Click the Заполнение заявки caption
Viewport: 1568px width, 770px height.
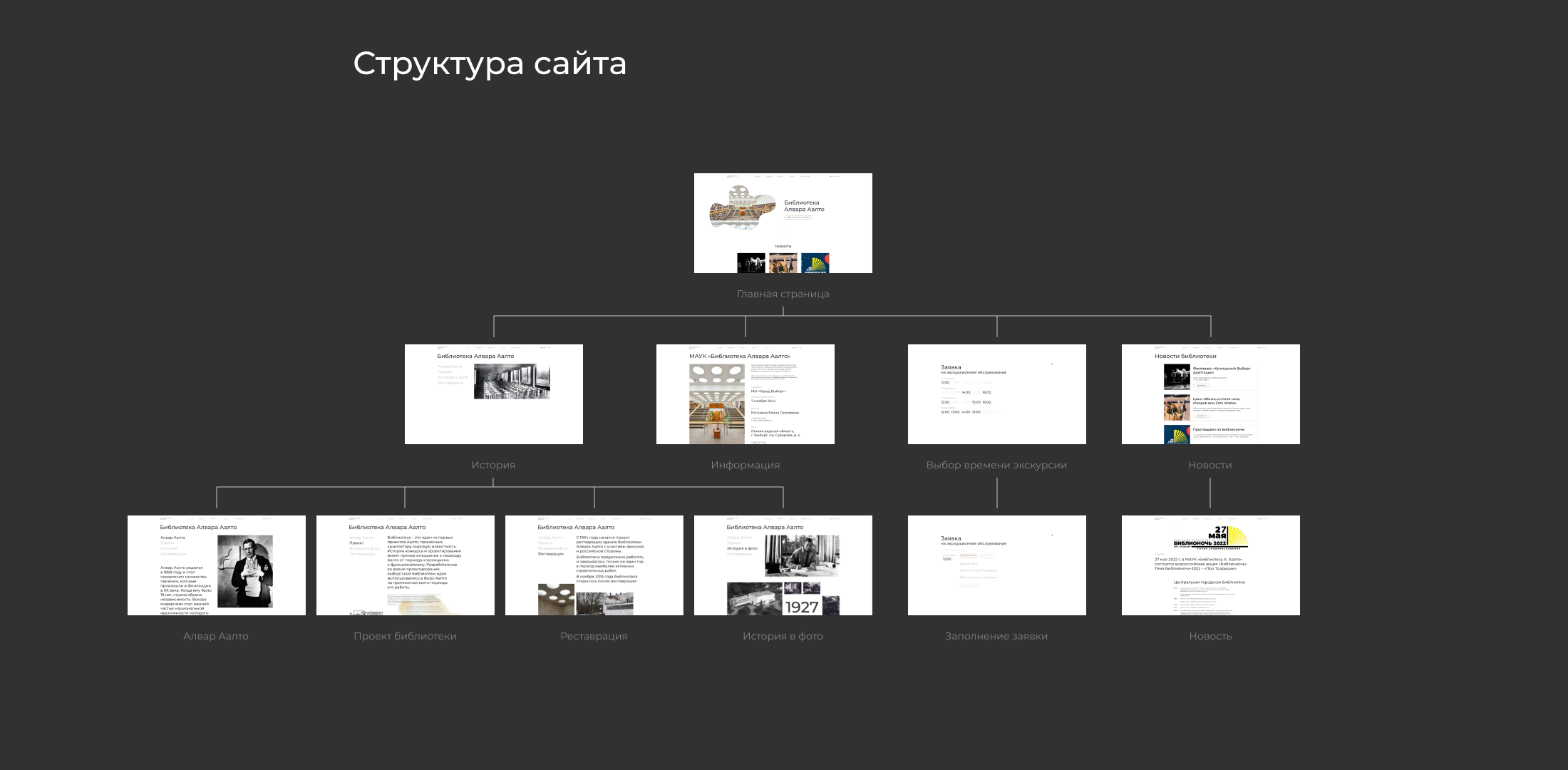tap(996, 636)
